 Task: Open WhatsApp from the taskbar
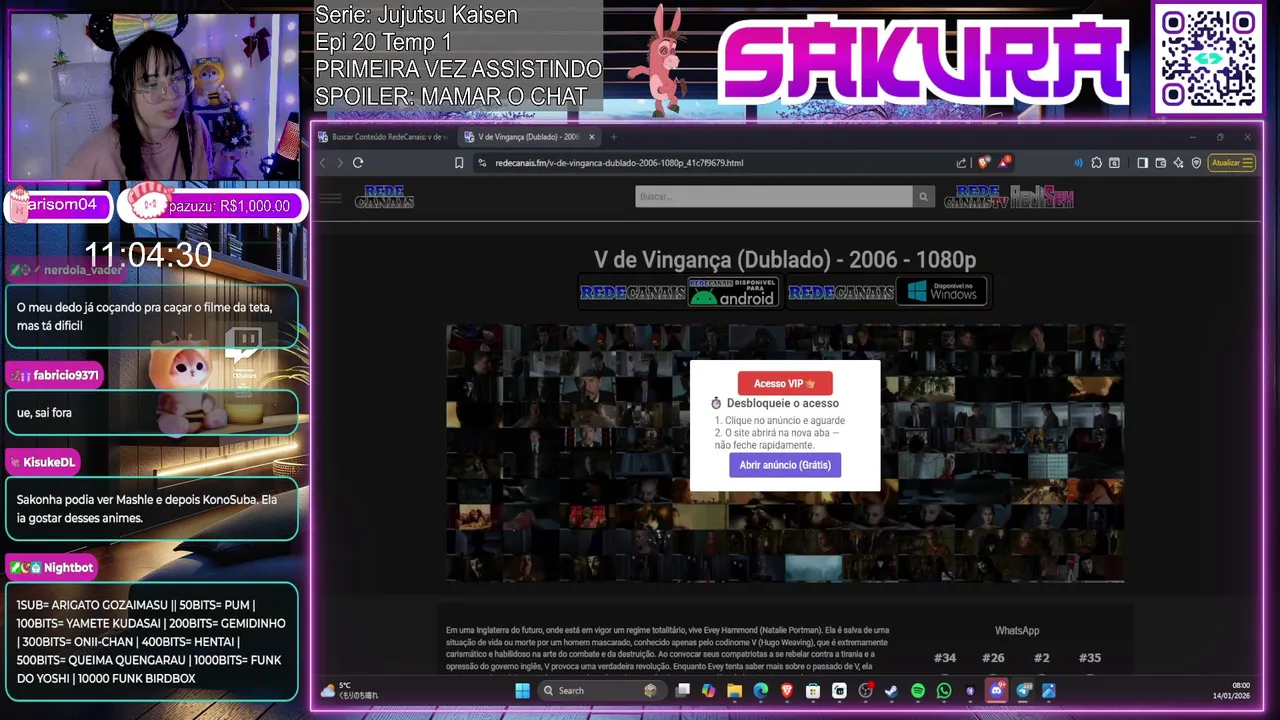(x=944, y=691)
